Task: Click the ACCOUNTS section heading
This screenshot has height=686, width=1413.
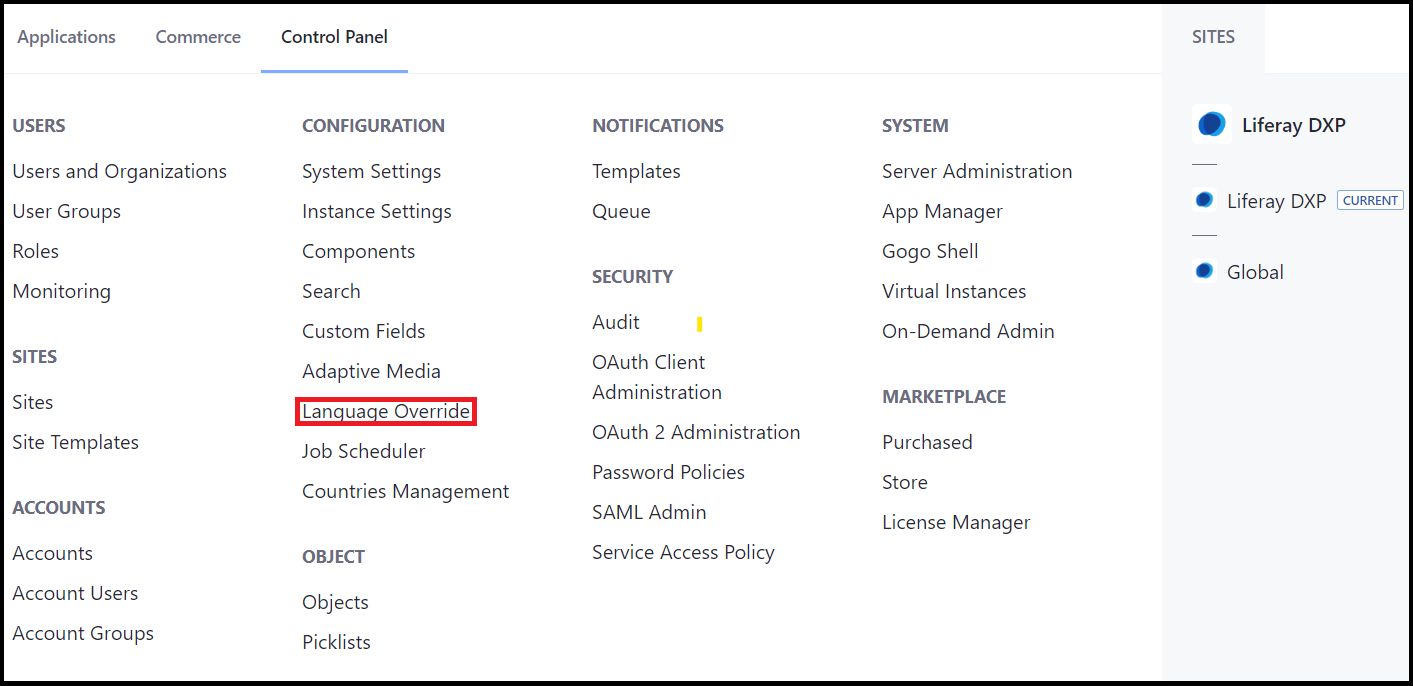Action: tap(58, 508)
